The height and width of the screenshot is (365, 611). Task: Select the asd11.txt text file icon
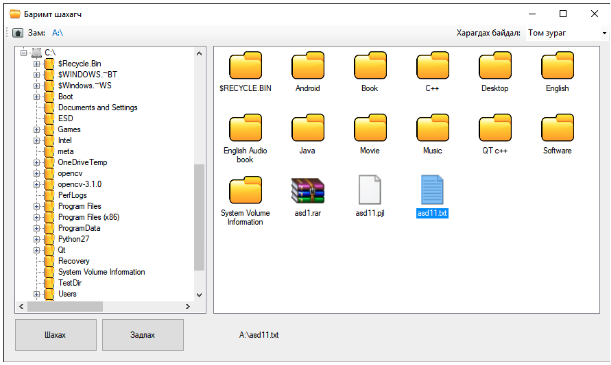coord(432,190)
